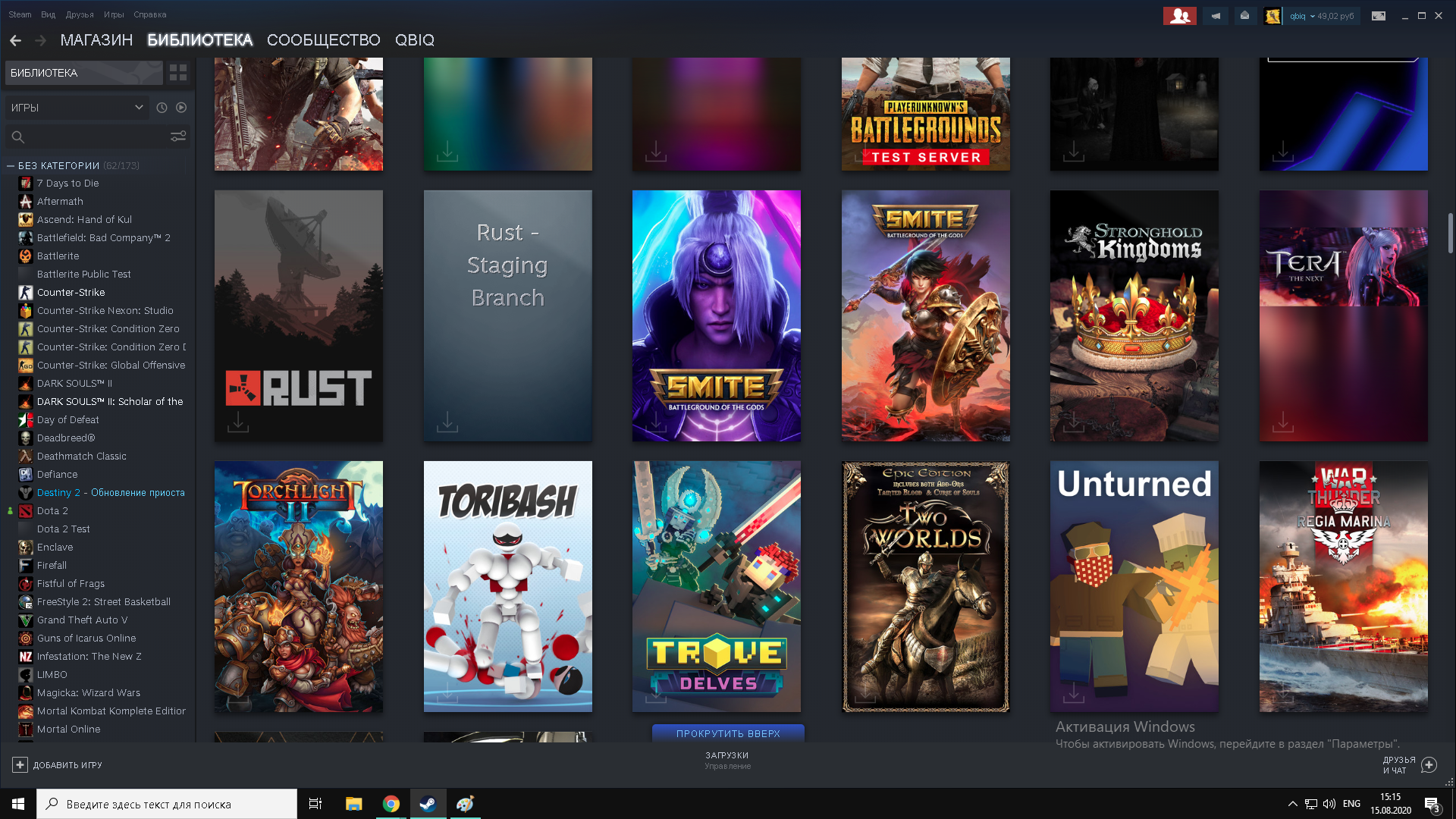Open the inbox envelope notifications

pos(1244,16)
